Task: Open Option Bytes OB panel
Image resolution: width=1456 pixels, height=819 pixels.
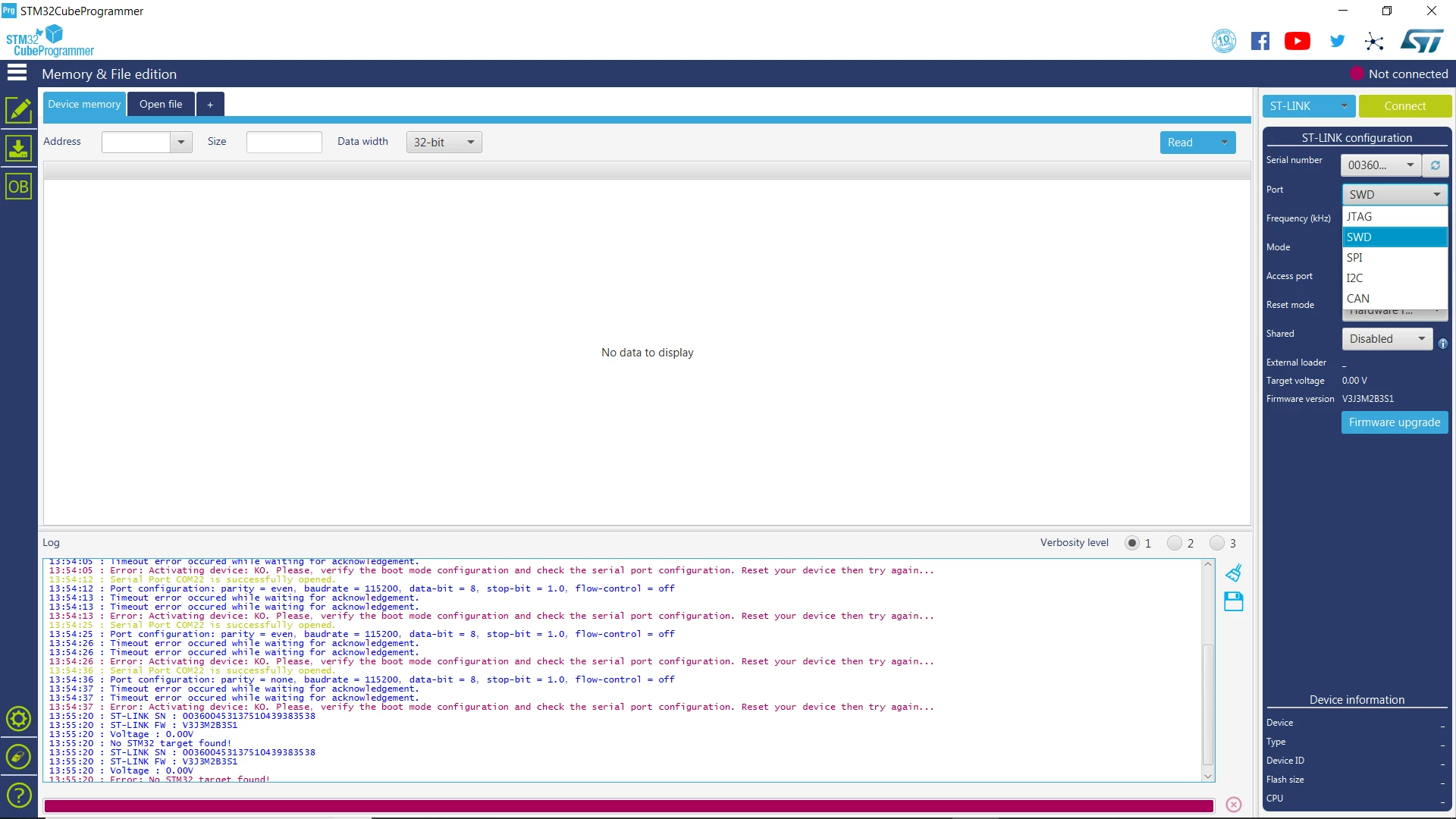Action: click(18, 187)
